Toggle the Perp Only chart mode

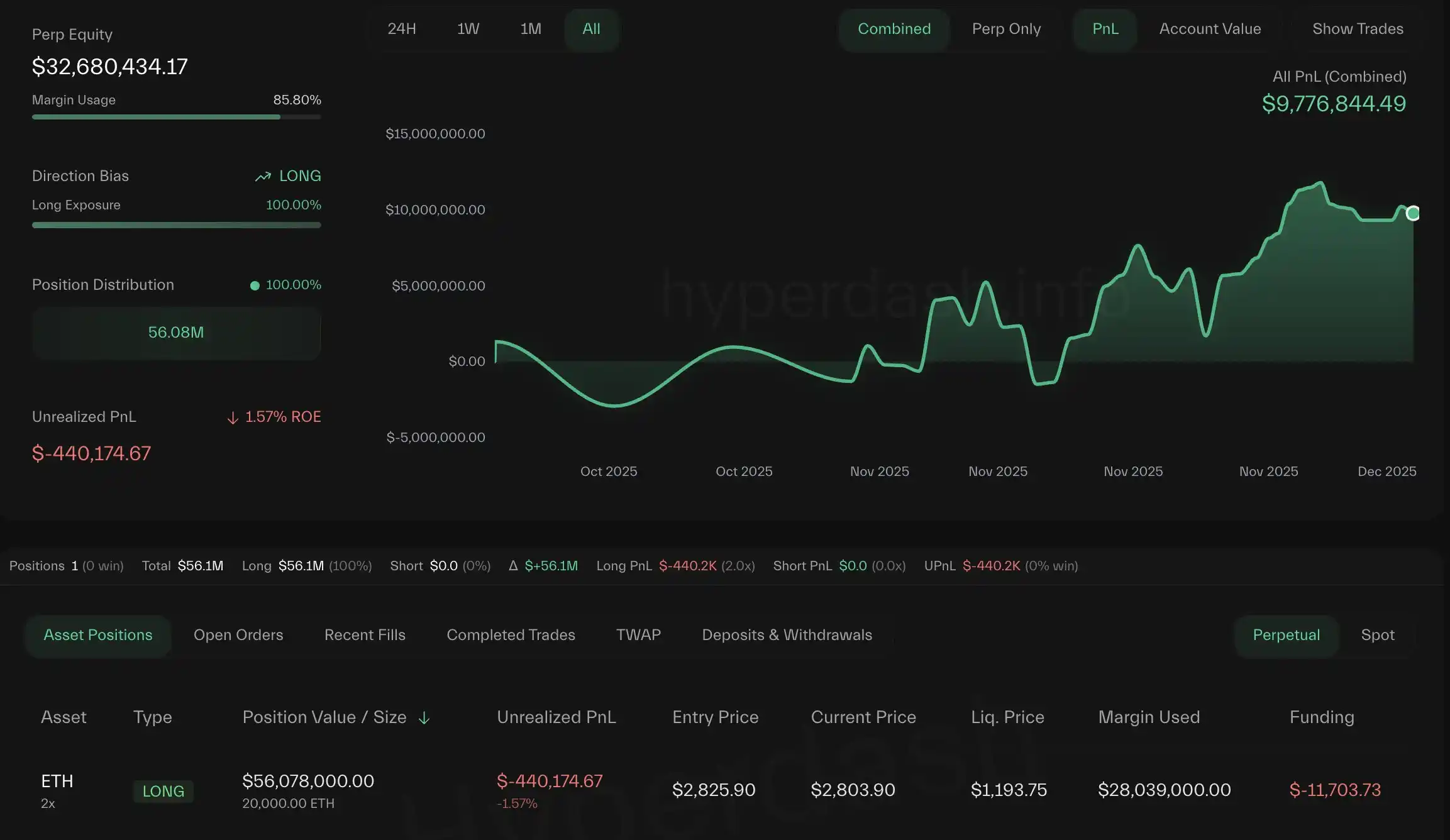[x=1005, y=29]
